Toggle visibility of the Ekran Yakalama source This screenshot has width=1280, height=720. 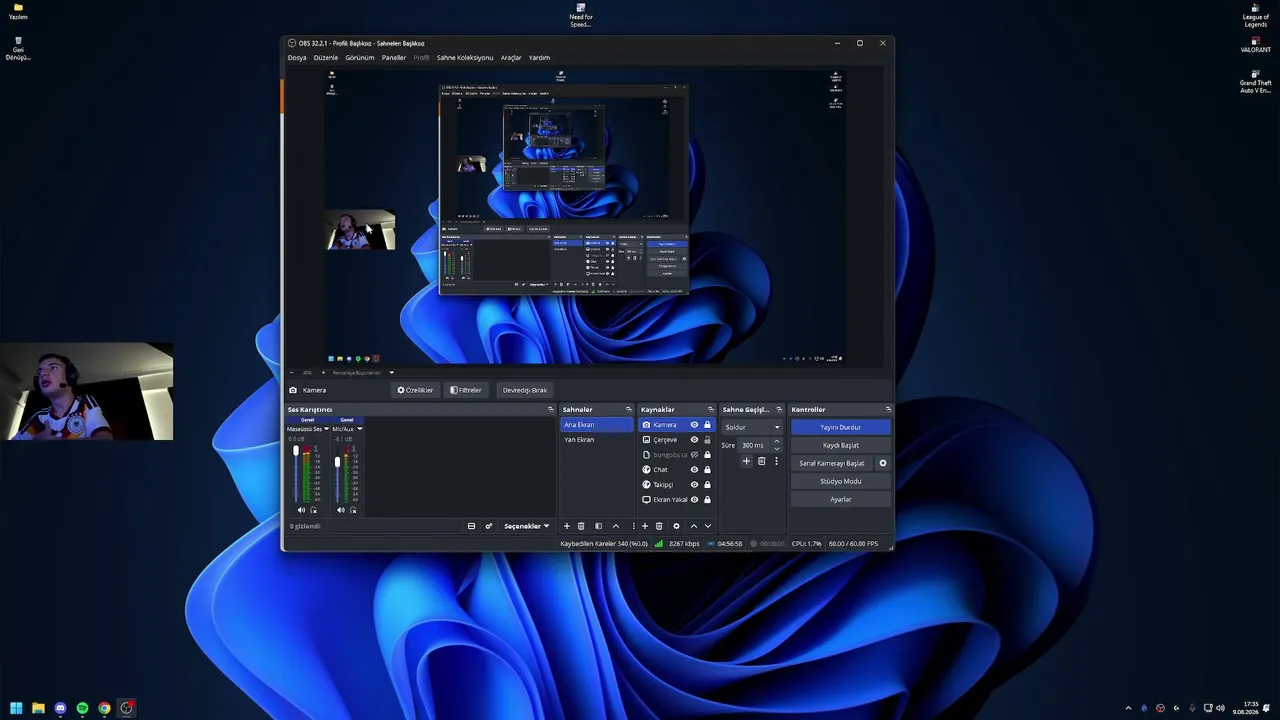coord(694,500)
